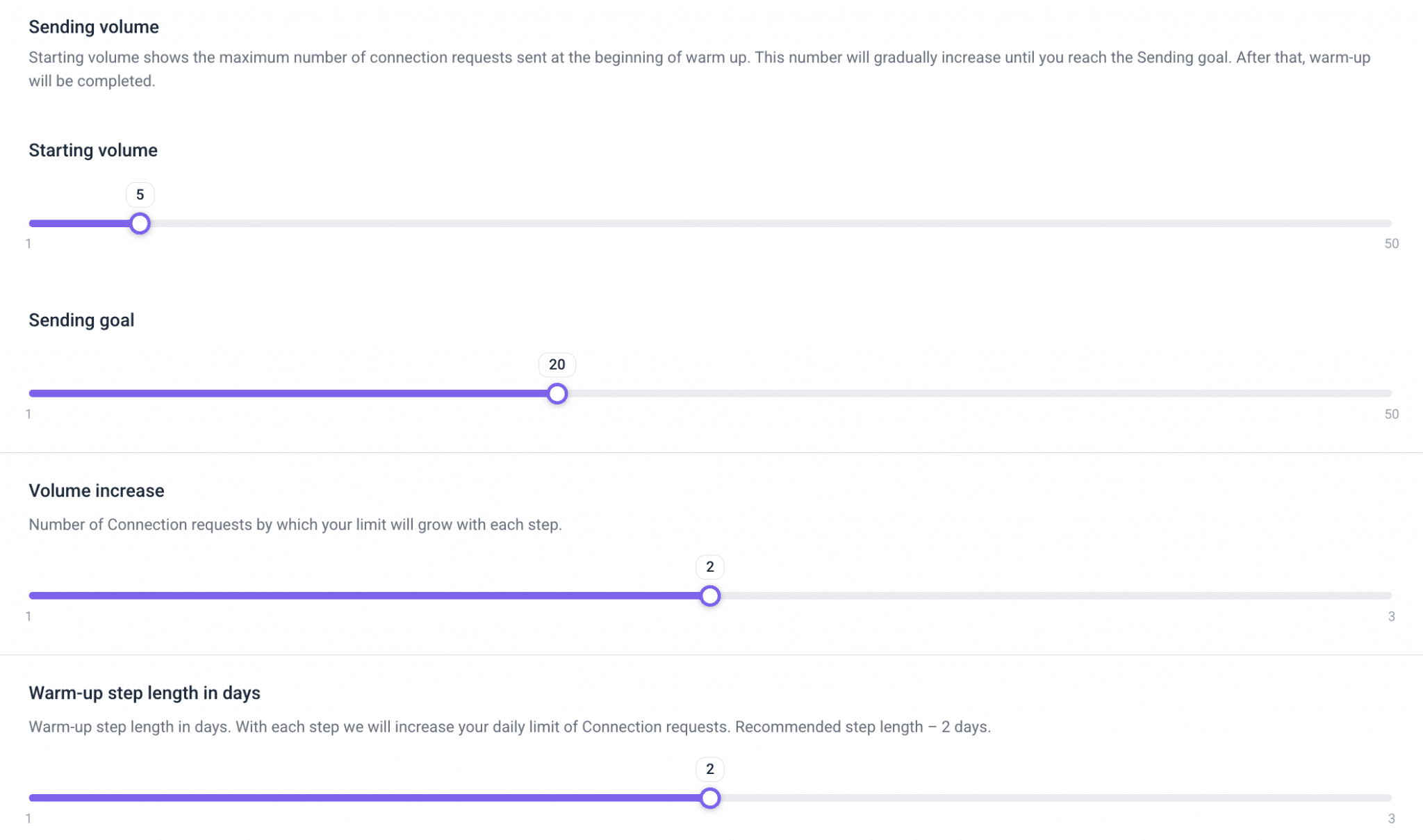Click the Sending volume heading
1423x840 pixels.
coord(93,27)
